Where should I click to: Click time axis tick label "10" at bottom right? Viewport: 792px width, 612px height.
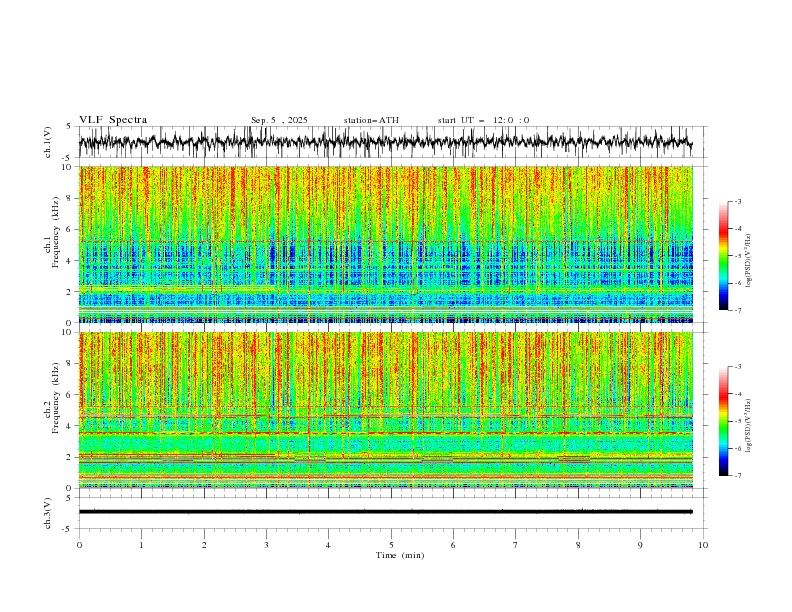tap(703, 545)
